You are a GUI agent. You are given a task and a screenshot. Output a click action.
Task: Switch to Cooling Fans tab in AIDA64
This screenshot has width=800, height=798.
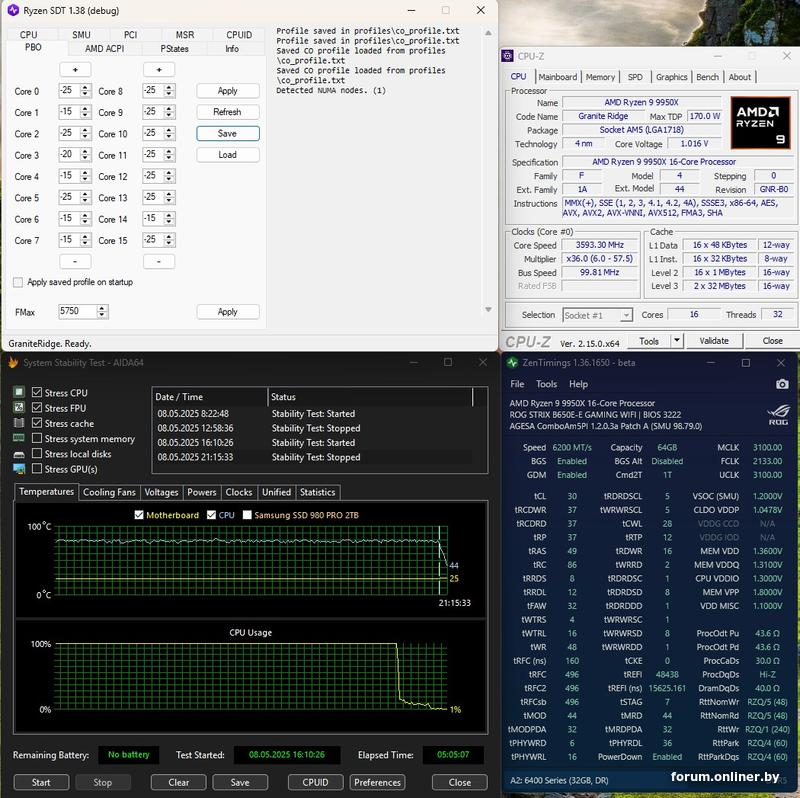109,492
